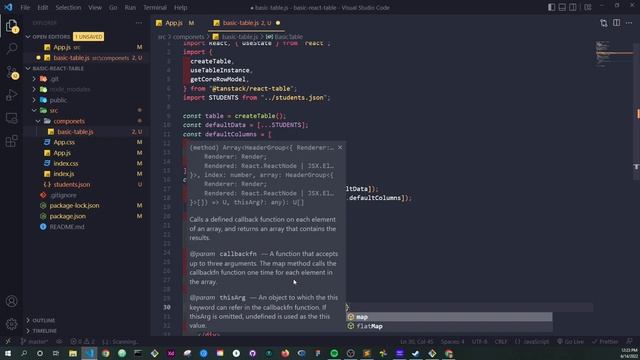Switch to the App.js editor tab
This screenshot has width=640, height=360.
coord(175,23)
